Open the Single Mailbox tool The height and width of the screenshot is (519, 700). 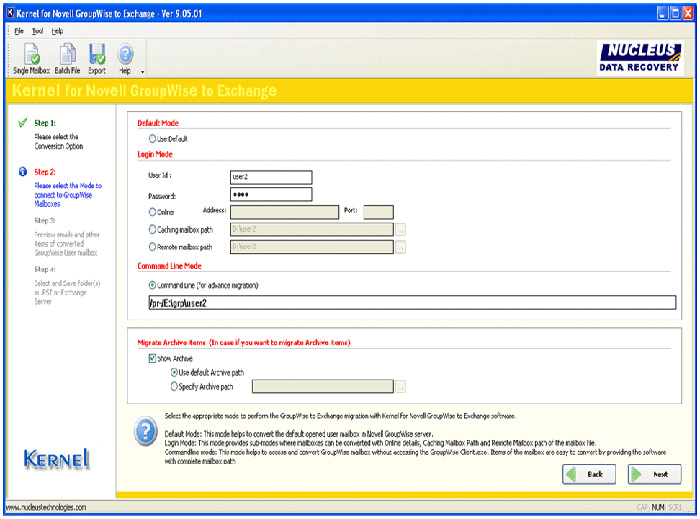31,58
